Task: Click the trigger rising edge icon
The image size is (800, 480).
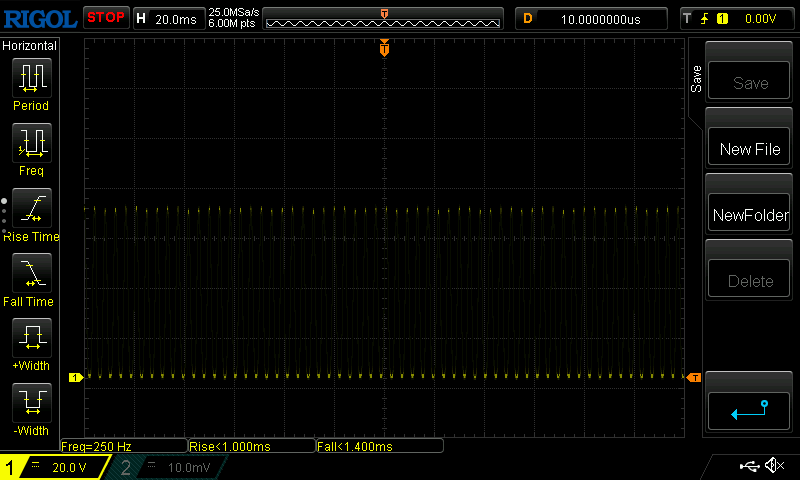Action: tap(705, 19)
